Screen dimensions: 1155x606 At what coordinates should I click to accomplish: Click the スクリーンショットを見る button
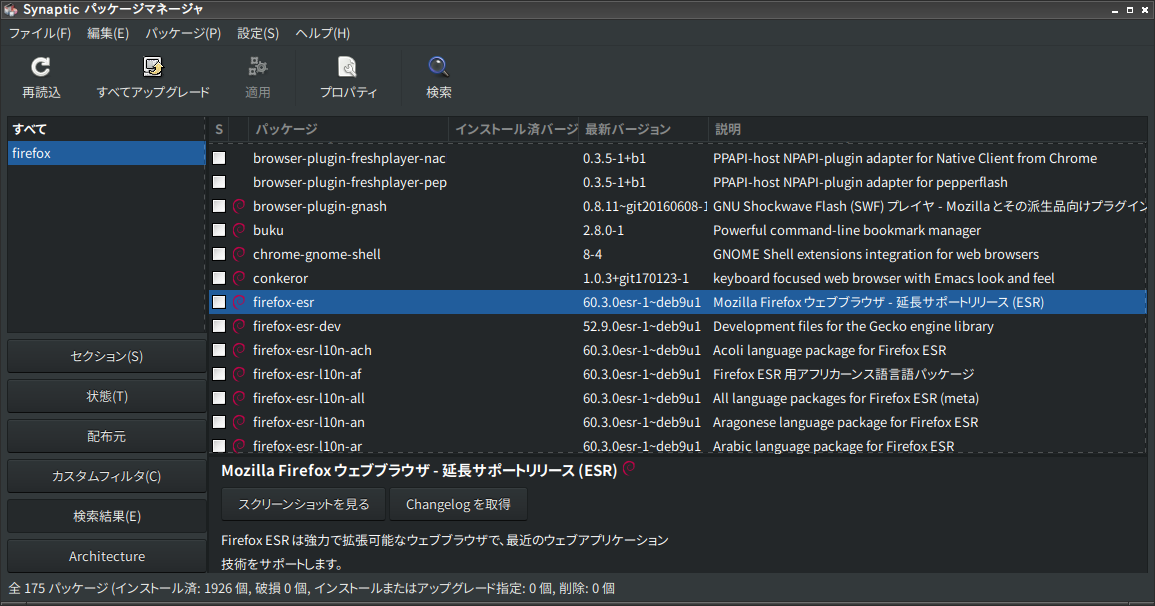303,504
